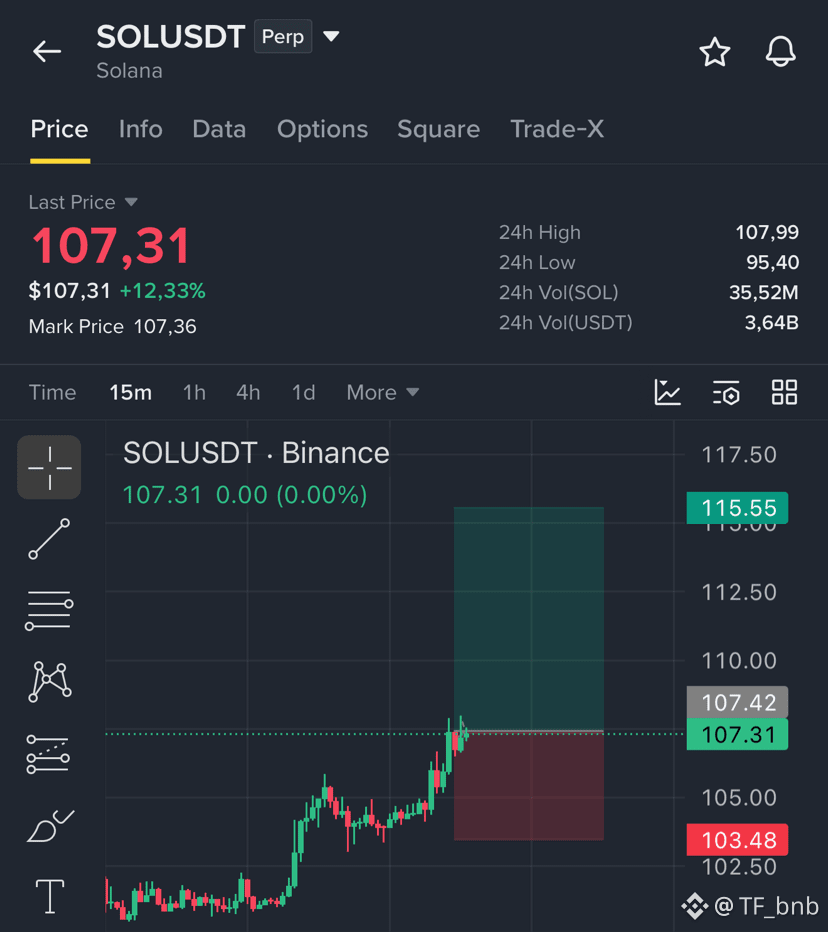Click the Mark Price 107,36 text
This screenshot has height=932, width=828.
tap(112, 326)
